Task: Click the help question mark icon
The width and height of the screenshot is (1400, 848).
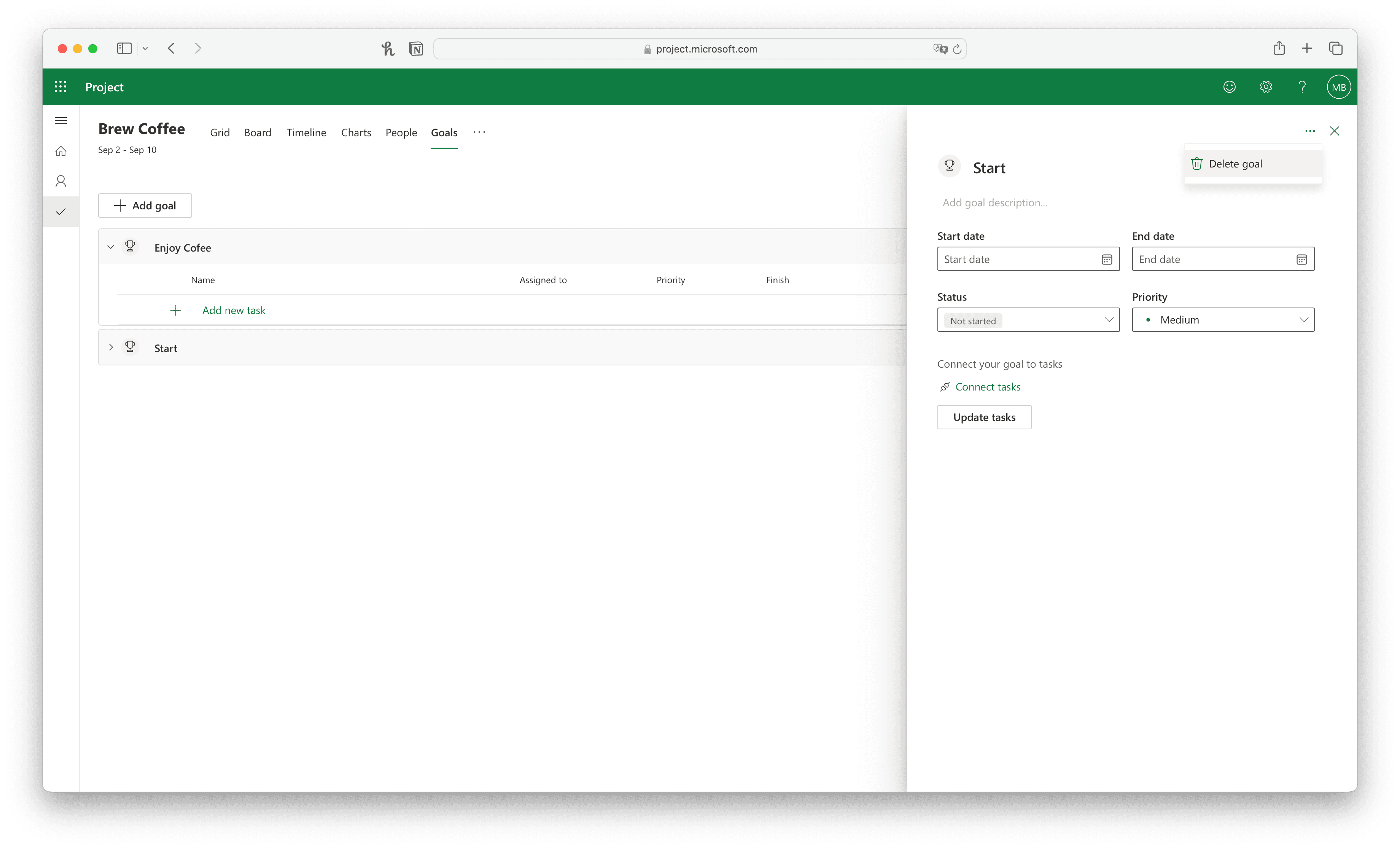Action: tap(1302, 87)
